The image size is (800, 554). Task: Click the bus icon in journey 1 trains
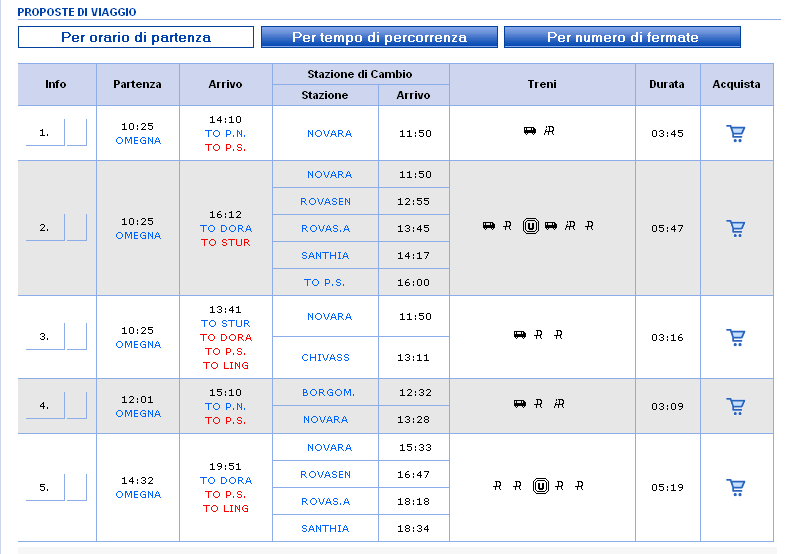point(530,131)
